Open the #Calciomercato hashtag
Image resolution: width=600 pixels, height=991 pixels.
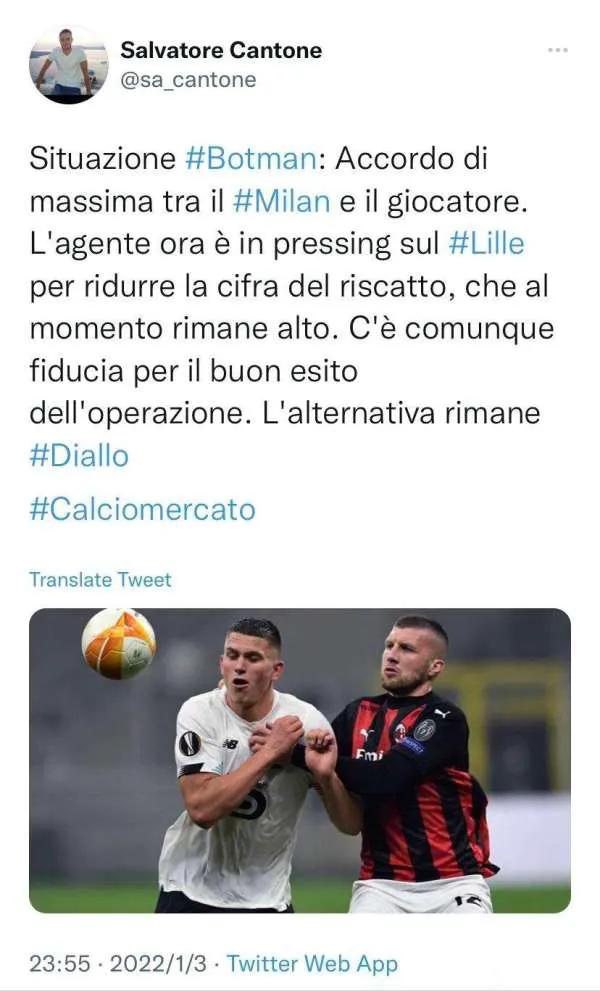coord(142,509)
